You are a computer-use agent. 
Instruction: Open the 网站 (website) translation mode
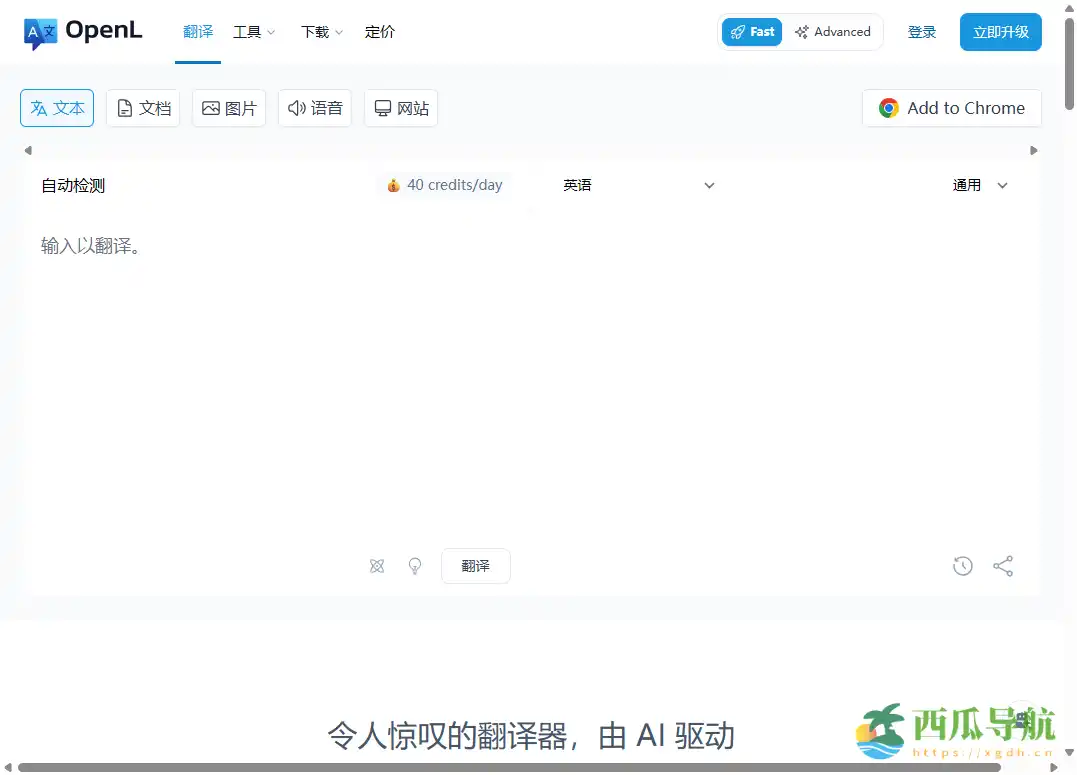[401, 107]
